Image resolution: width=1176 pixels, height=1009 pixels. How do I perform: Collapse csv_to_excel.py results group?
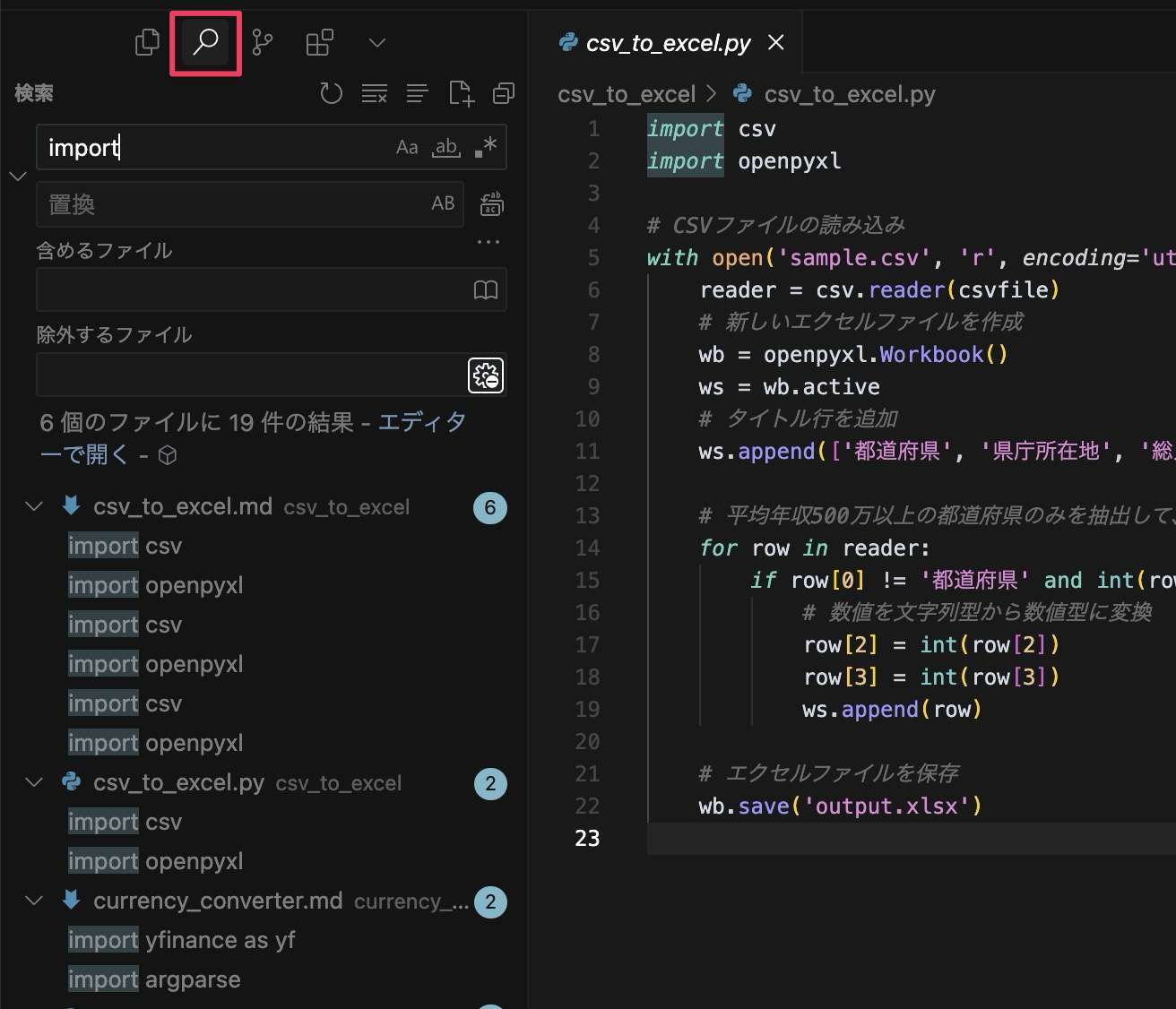tap(34, 782)
